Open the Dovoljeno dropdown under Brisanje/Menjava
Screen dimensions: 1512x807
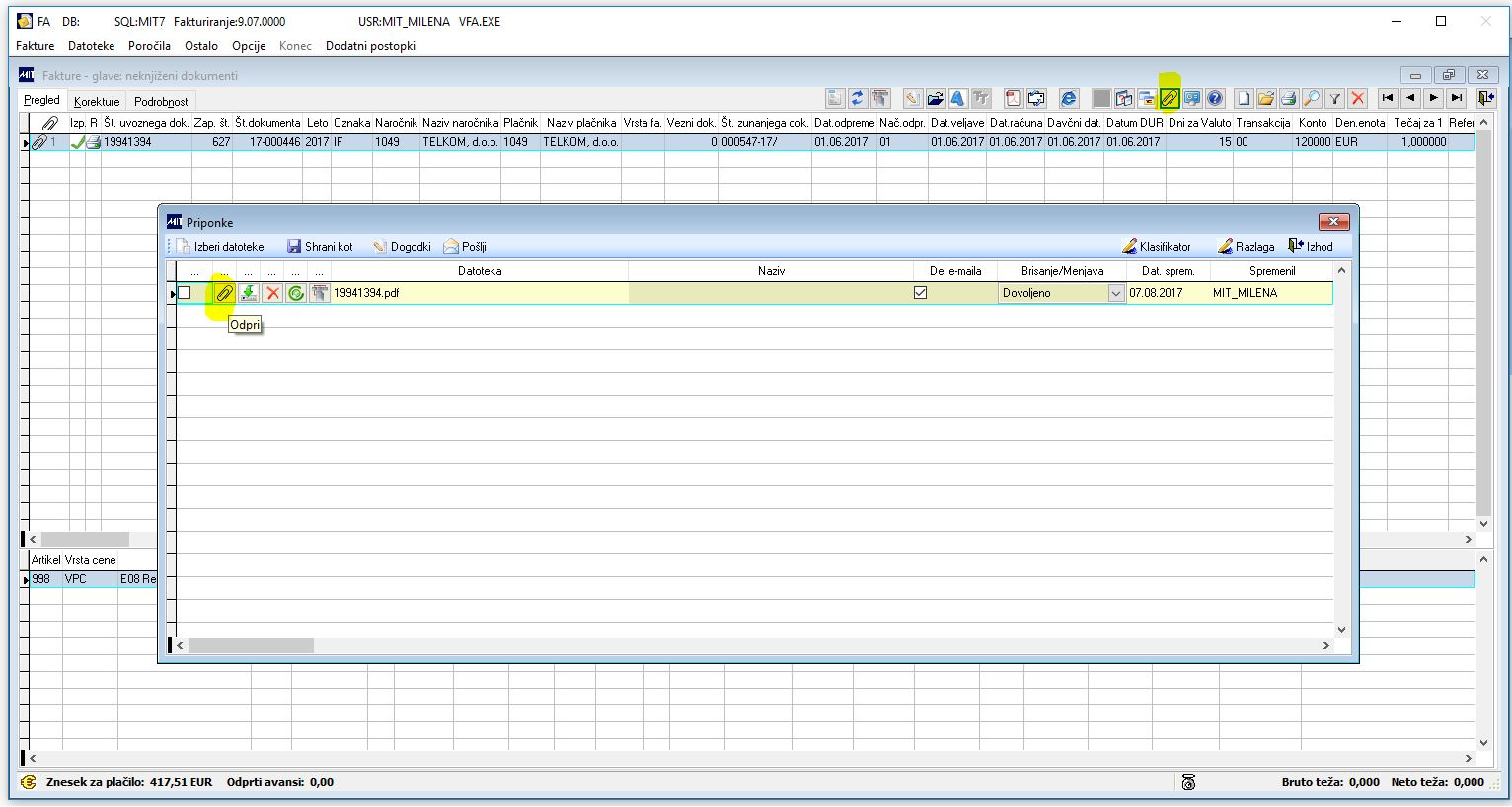tap(1115, 292)
